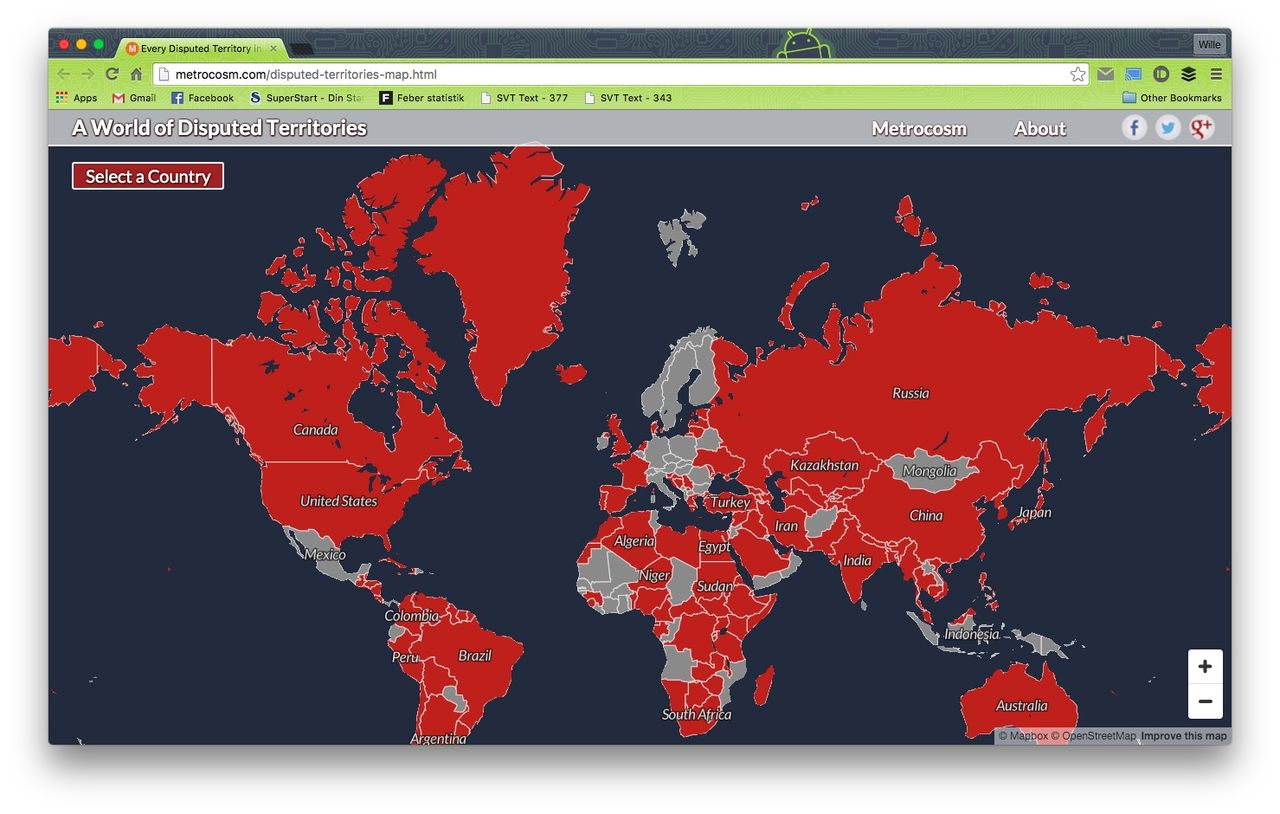
Task: Open Feber statistik bookmark
Action: (422, 98)
